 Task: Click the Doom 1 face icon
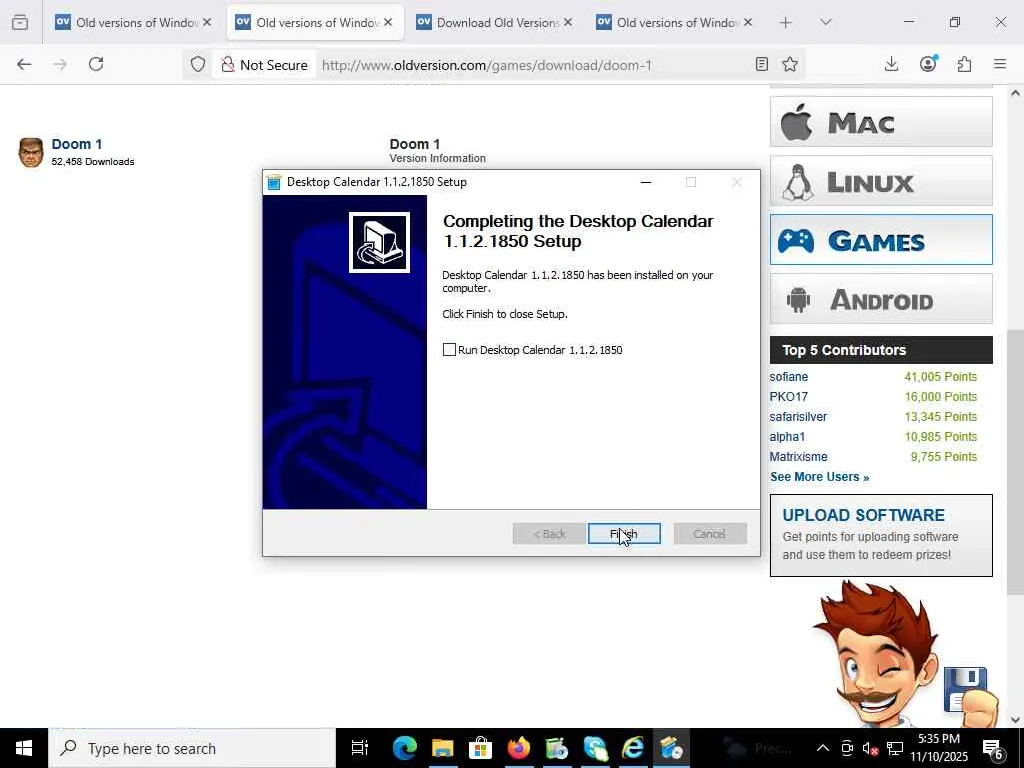point(31,152)
